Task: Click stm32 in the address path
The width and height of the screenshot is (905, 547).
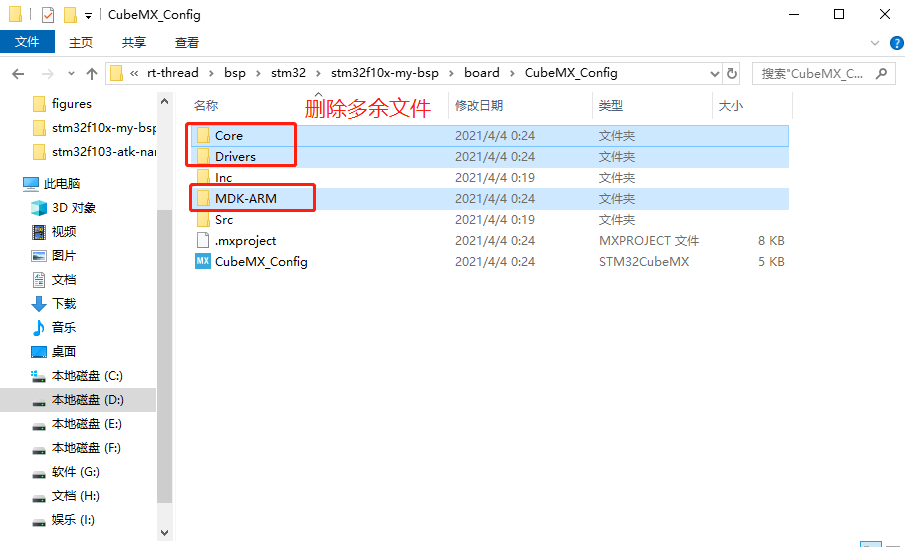Action: click(x=289, y=73)
